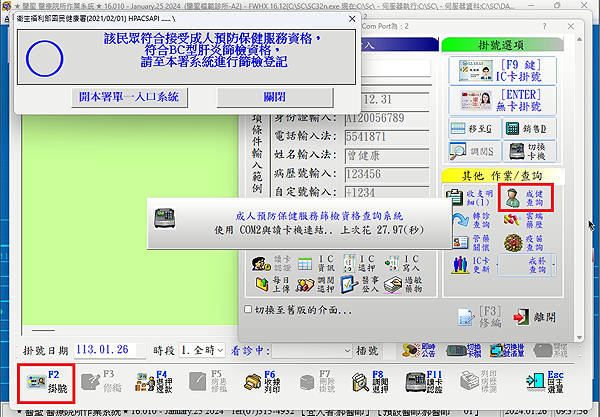Click the Esc 回主選單 main menu button
This screenshot has height=417, width=600.
click(565, 382)
